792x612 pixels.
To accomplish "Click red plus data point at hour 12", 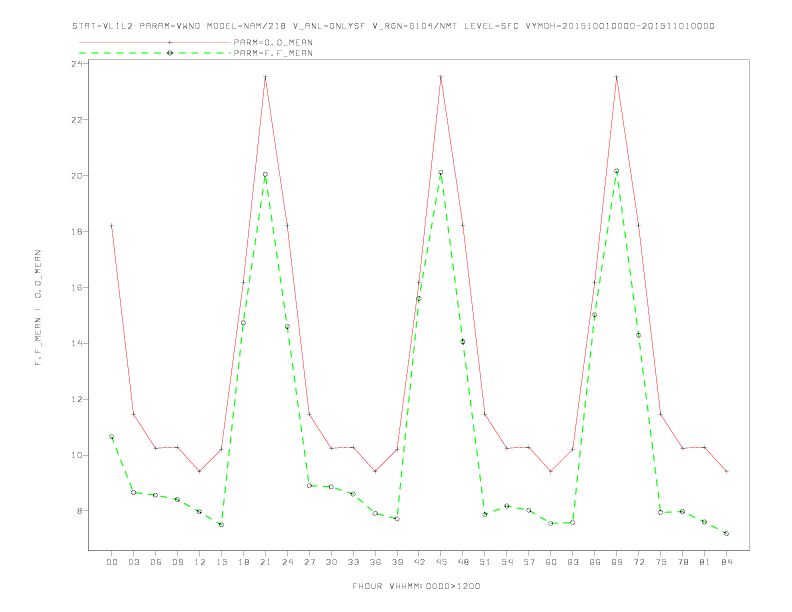I will (x=200, y=471).
